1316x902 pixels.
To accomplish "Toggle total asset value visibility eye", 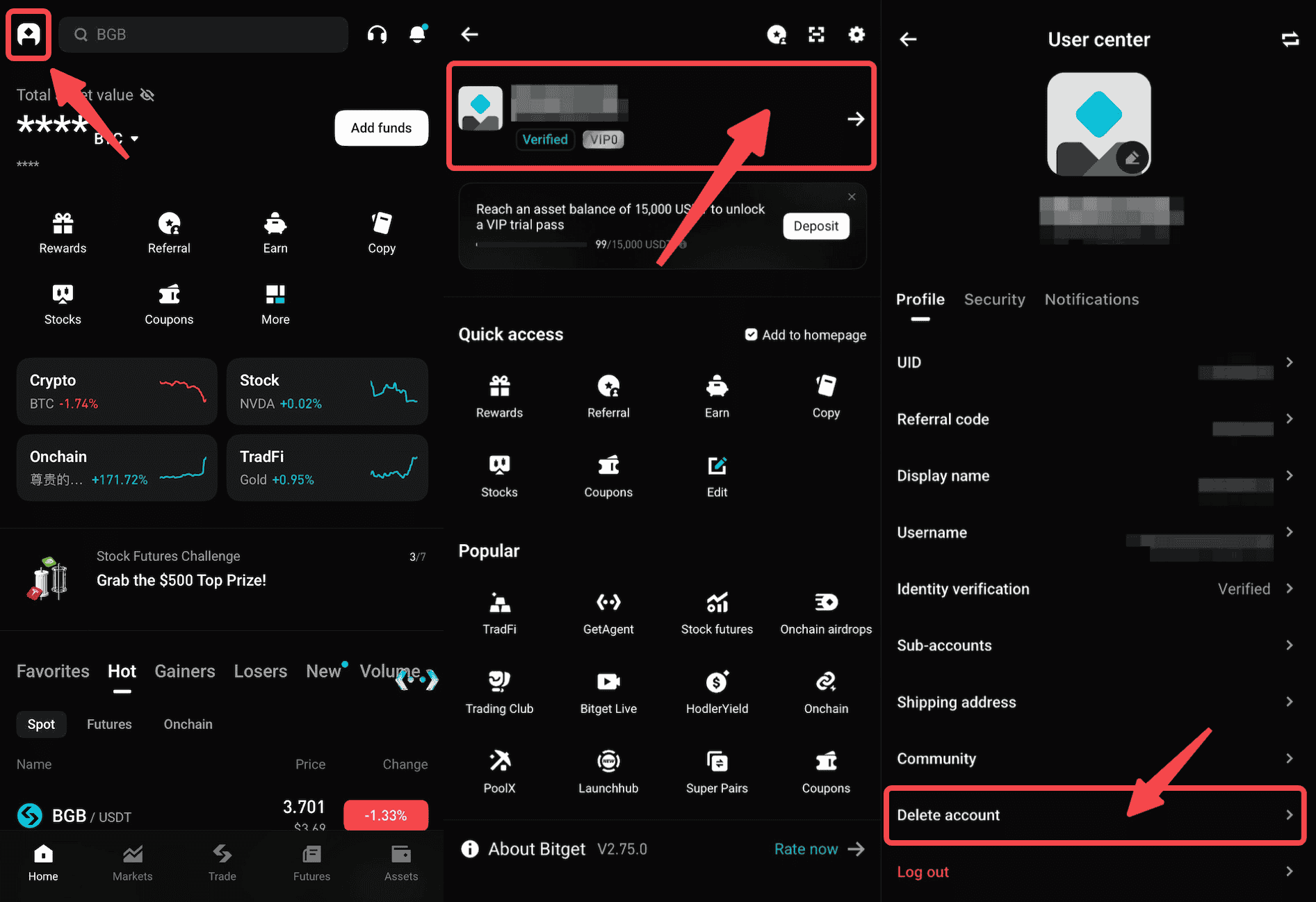I will click(x=147, y=95).
